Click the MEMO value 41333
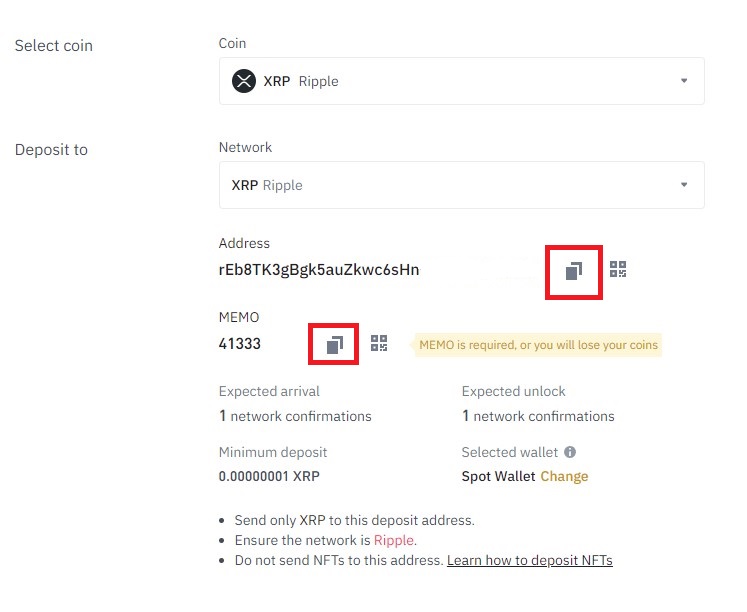 [240, 343]
